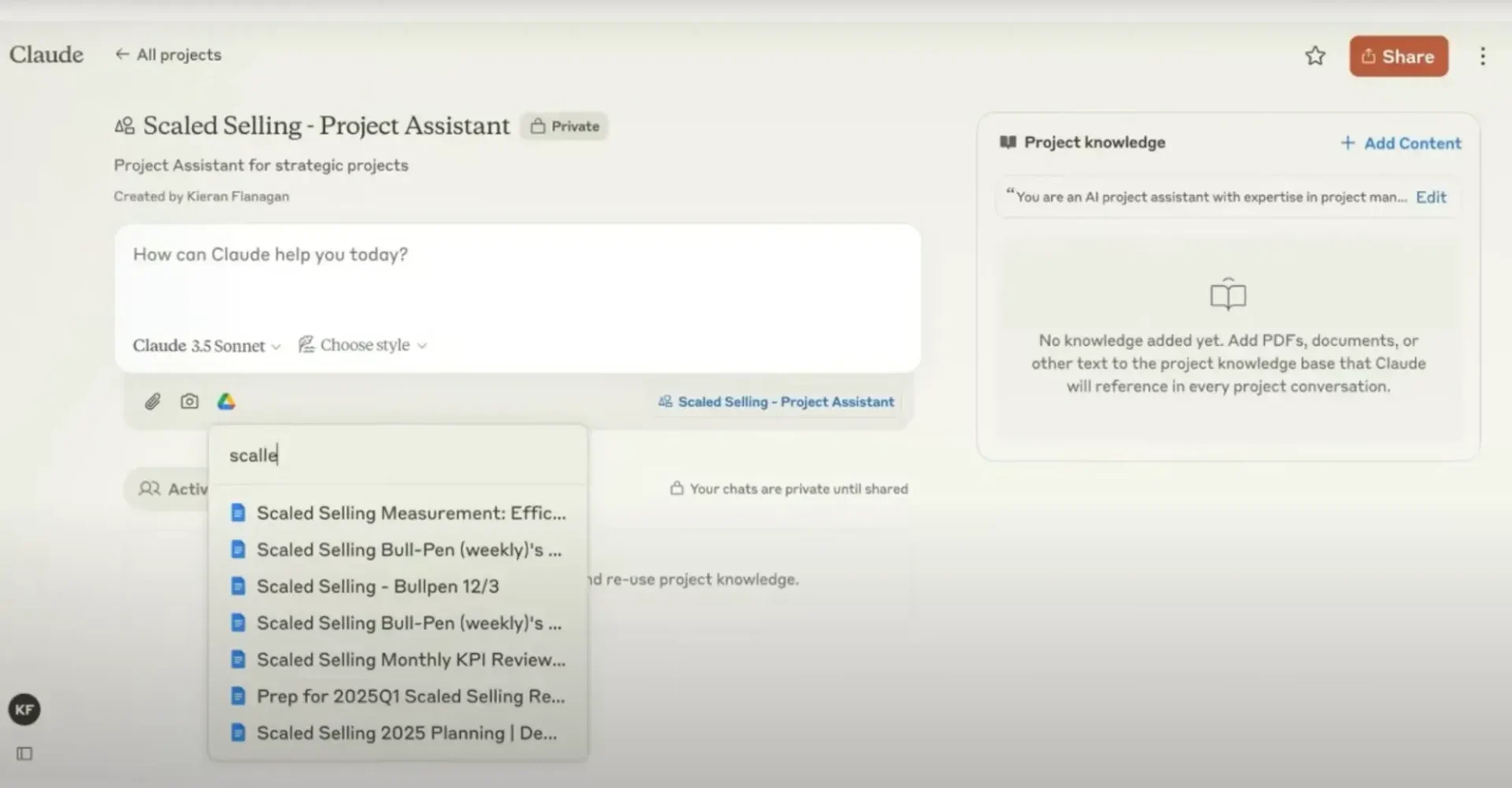Image resolution: width=1512 pixels, height=788 pixels.
Task: Click the 'Scaled Selling - Project Assistant' title
Action: click(326, 126)
